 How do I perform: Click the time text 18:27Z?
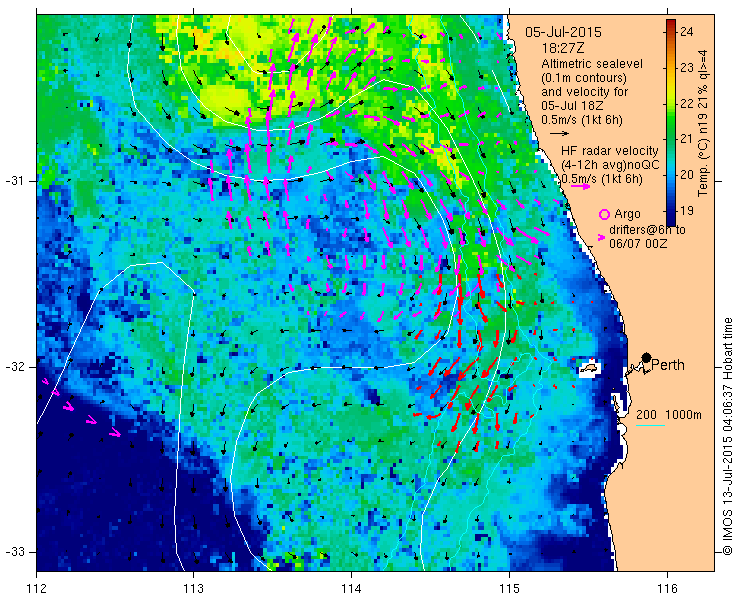point(561,48)
